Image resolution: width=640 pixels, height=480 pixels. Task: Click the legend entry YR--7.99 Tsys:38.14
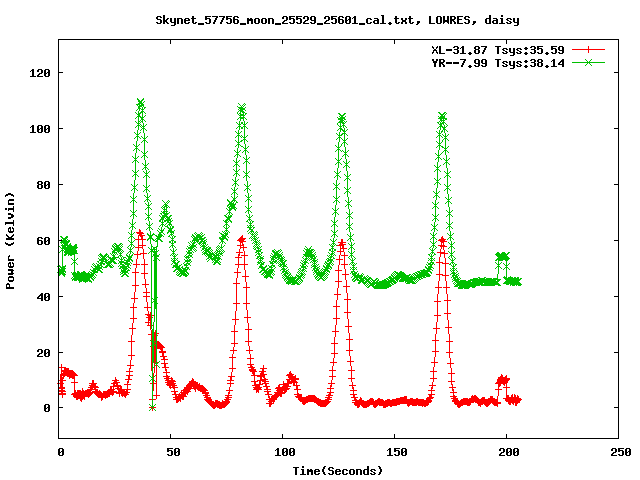click(x=498, y=63)
